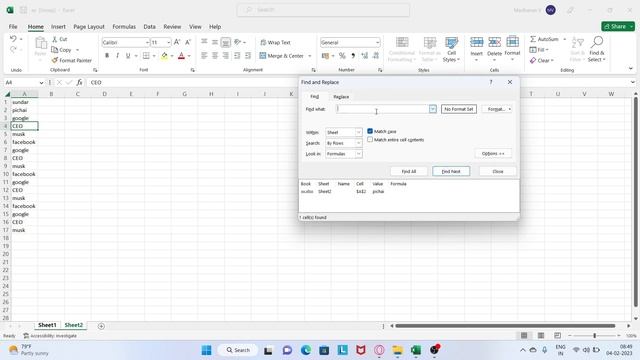Select the found result row pichai
The height and width of the screenshot is (360, 640).
pos(408,191)
